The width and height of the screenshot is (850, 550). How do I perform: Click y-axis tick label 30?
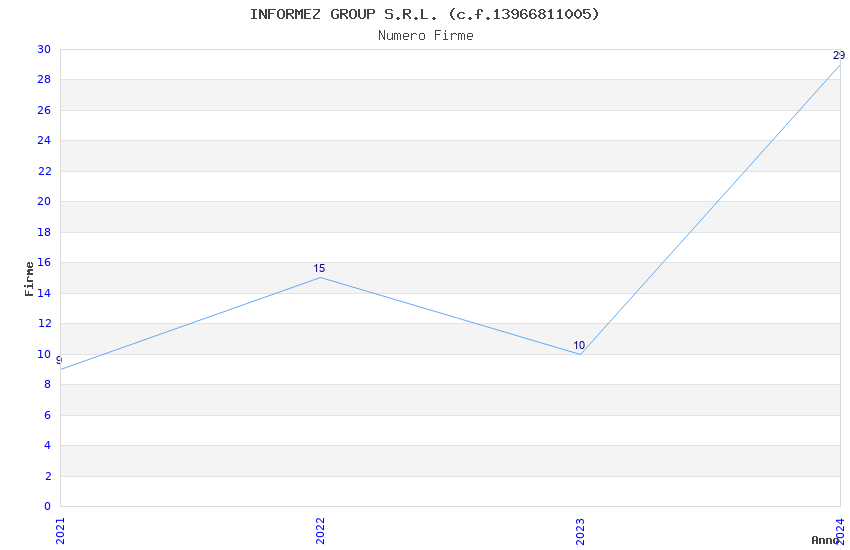(44, 49)
